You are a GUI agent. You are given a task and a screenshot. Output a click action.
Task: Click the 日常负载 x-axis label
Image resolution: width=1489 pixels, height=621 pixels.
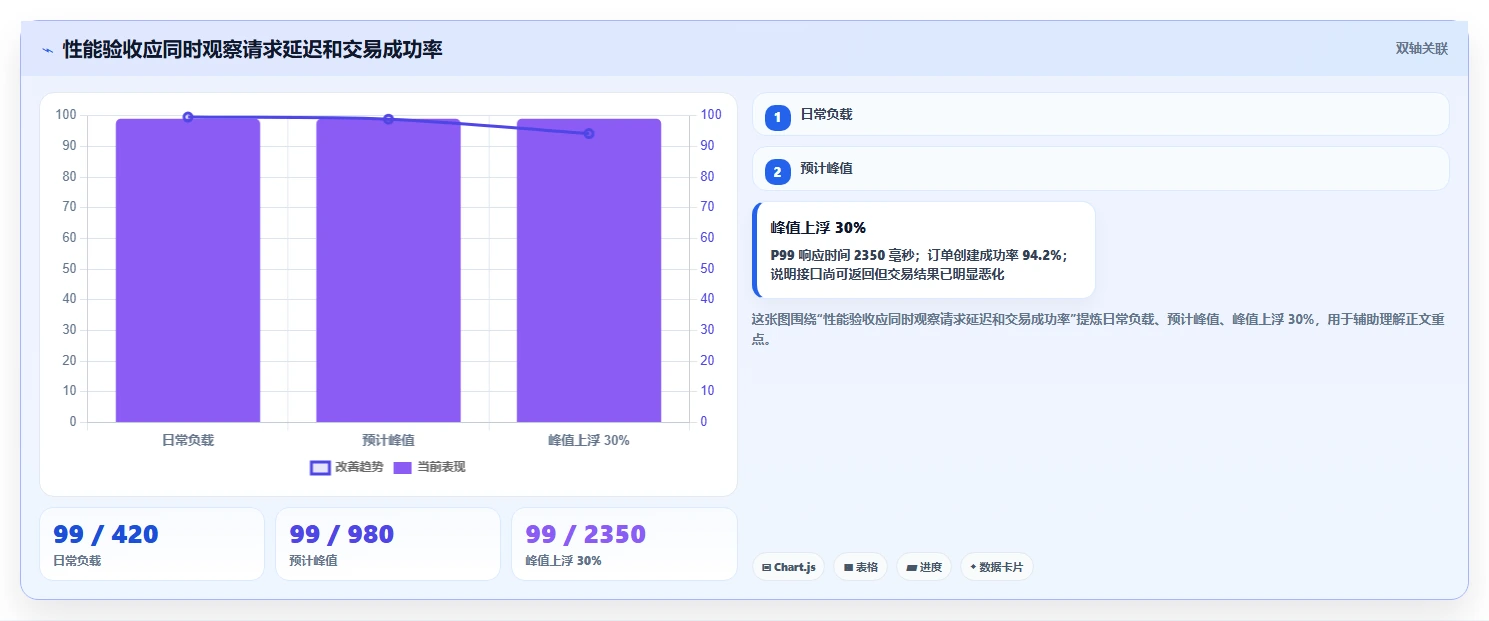tap(188, 440)
